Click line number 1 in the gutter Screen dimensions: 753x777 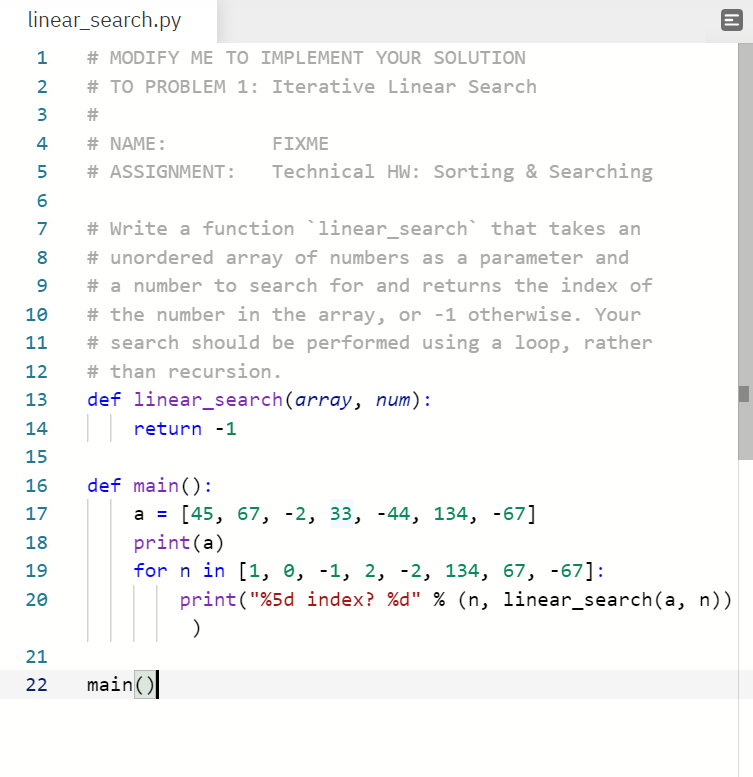pyautogui.click(x=42, y=58)
